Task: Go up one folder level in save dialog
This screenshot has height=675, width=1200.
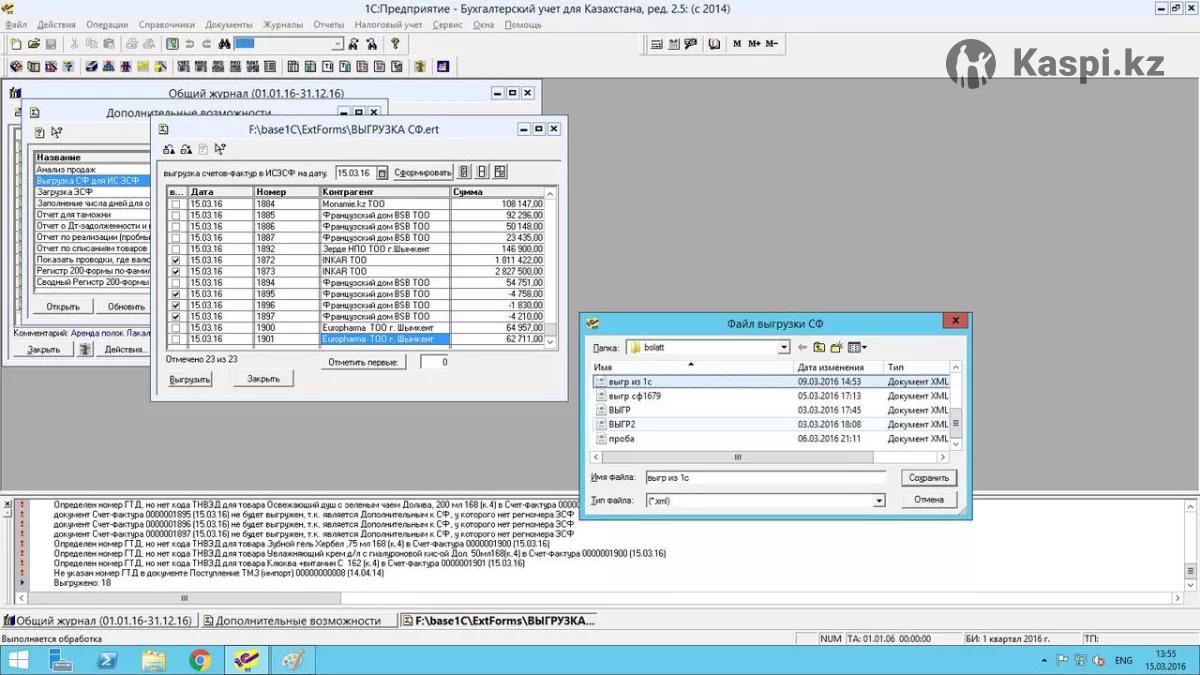Action: (x=819, y=347)
